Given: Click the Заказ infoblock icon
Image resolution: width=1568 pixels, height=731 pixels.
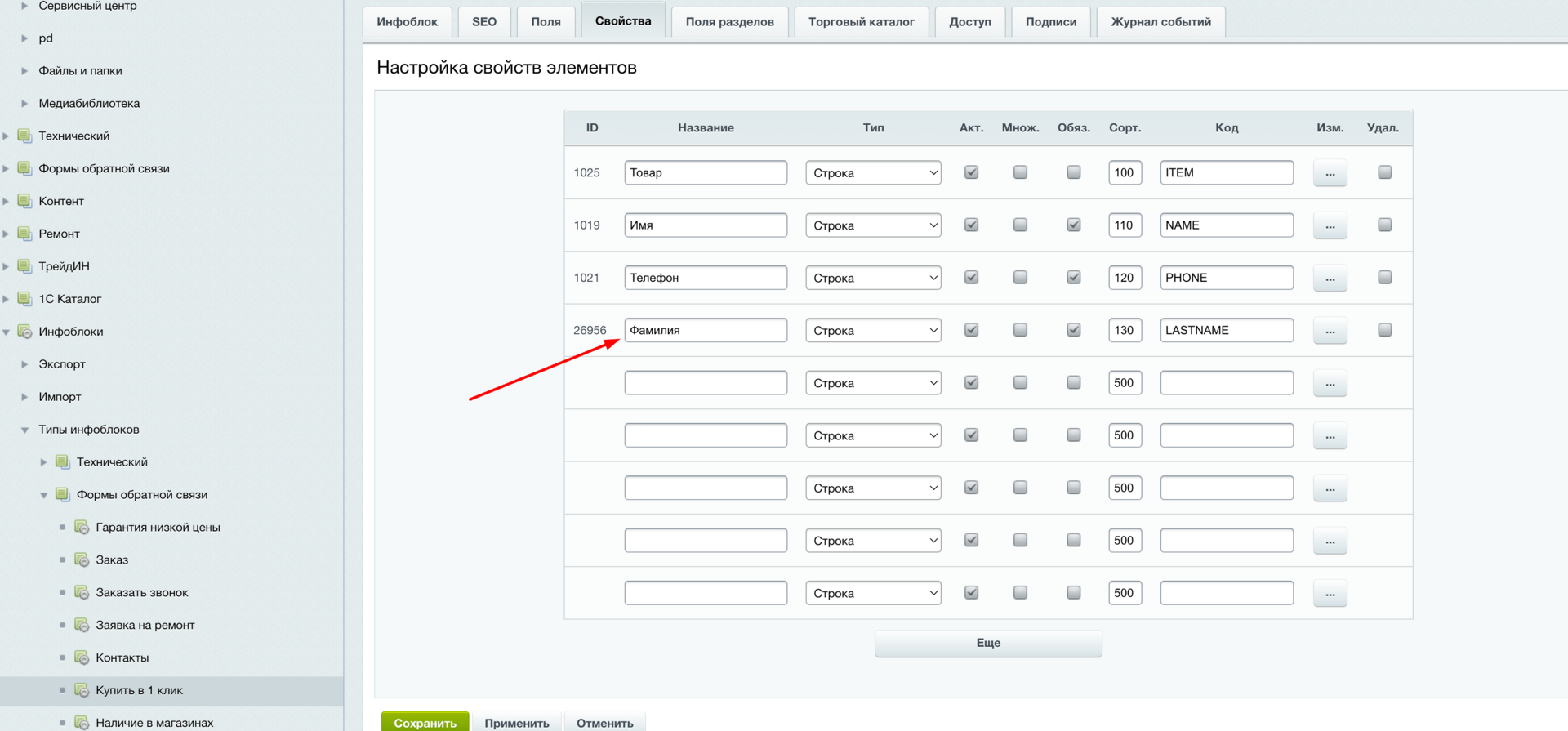Looking at the screenshot, I should (x=82, y=559).
